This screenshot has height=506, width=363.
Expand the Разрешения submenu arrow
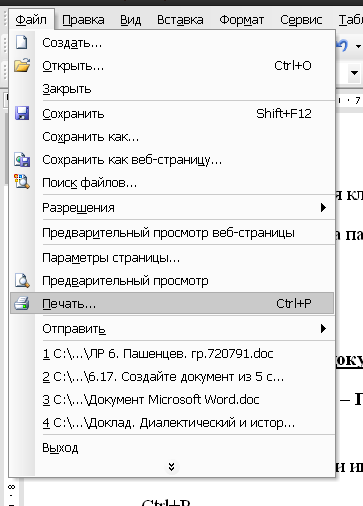[x=323, y=208]
